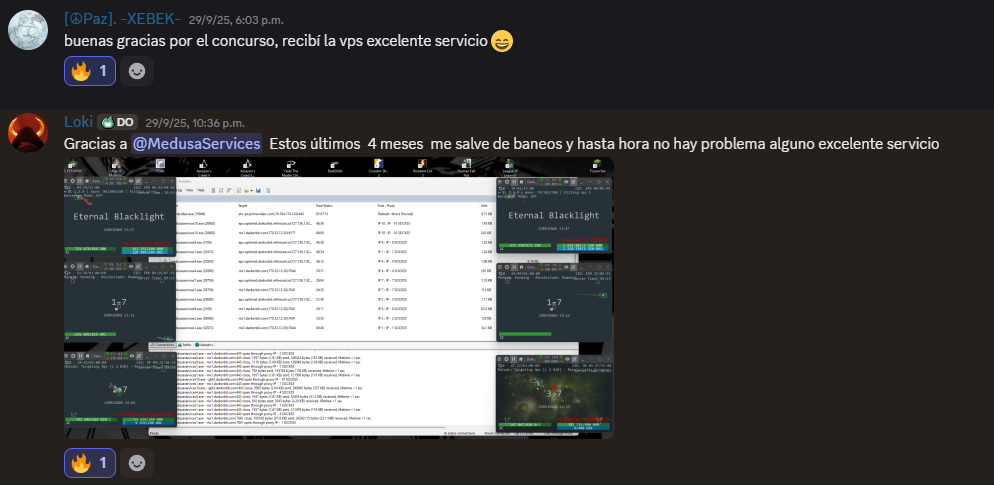The height and width of the screenshot is (485, 994).
Task: Open the @MedusaServices mention
Action: [x=197, y=144]
